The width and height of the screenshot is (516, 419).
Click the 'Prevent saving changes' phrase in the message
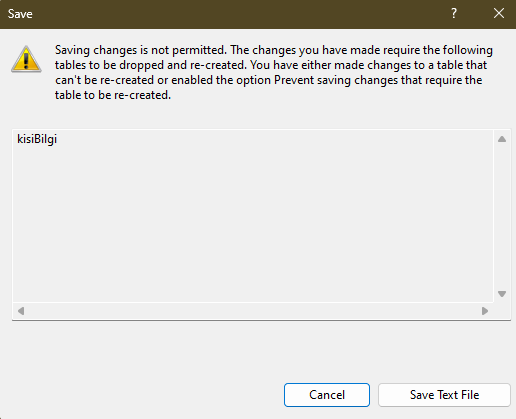pyautogui.click(x=336, y=80)
